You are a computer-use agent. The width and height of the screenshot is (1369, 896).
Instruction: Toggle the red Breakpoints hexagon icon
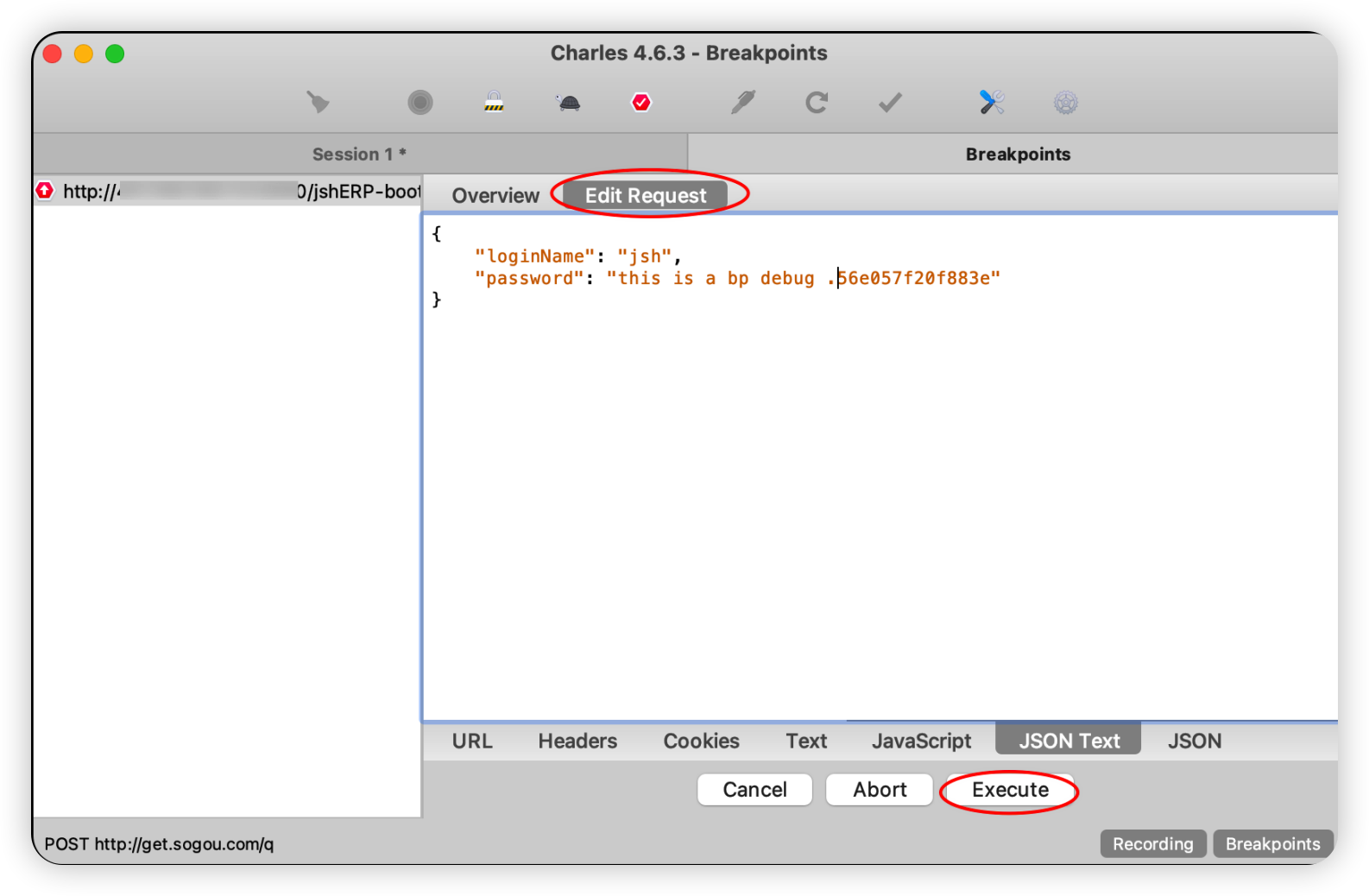point(641,103)
